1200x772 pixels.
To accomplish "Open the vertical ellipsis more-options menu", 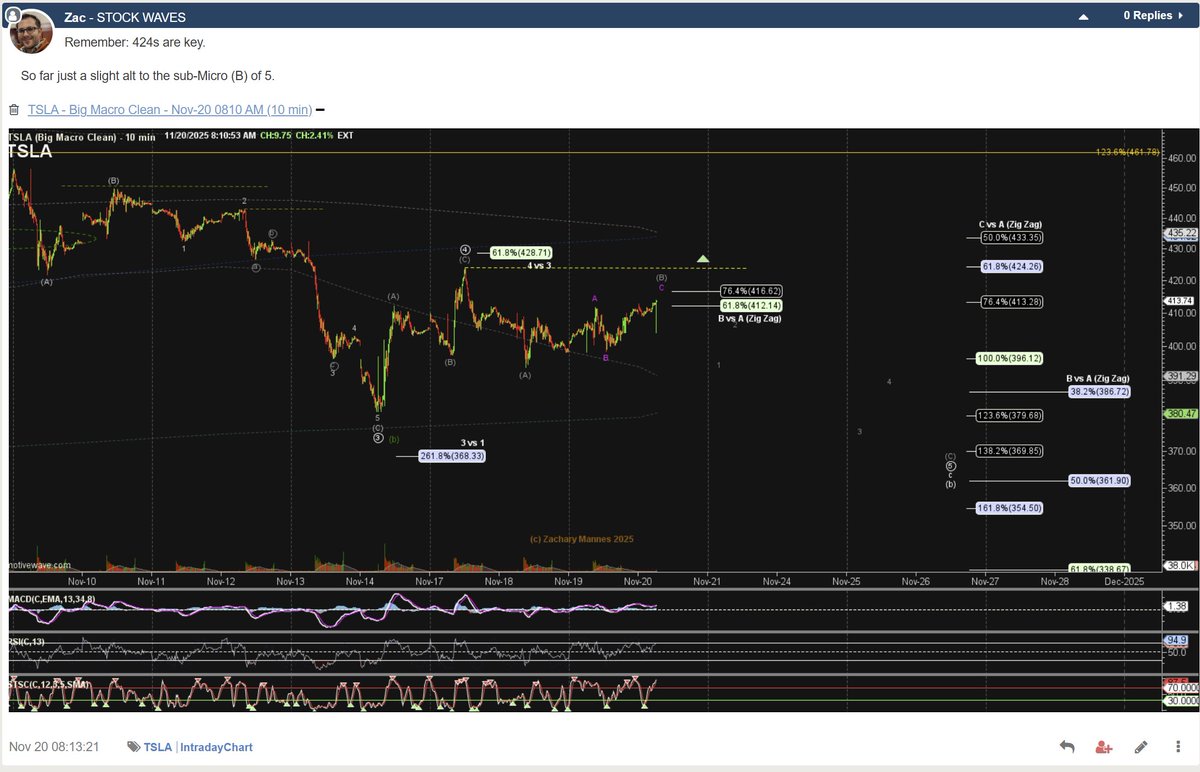I will [1176, 747].
